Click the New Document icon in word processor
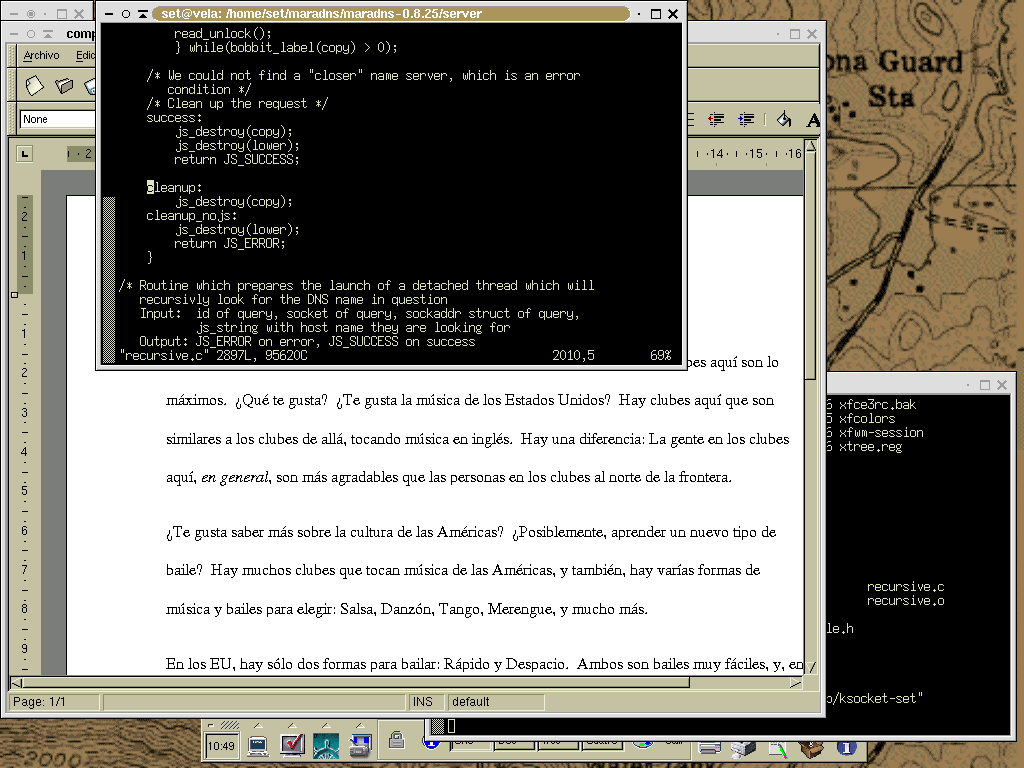The height and width of the screenshot is (768, 1024). [x=34, y=86]
